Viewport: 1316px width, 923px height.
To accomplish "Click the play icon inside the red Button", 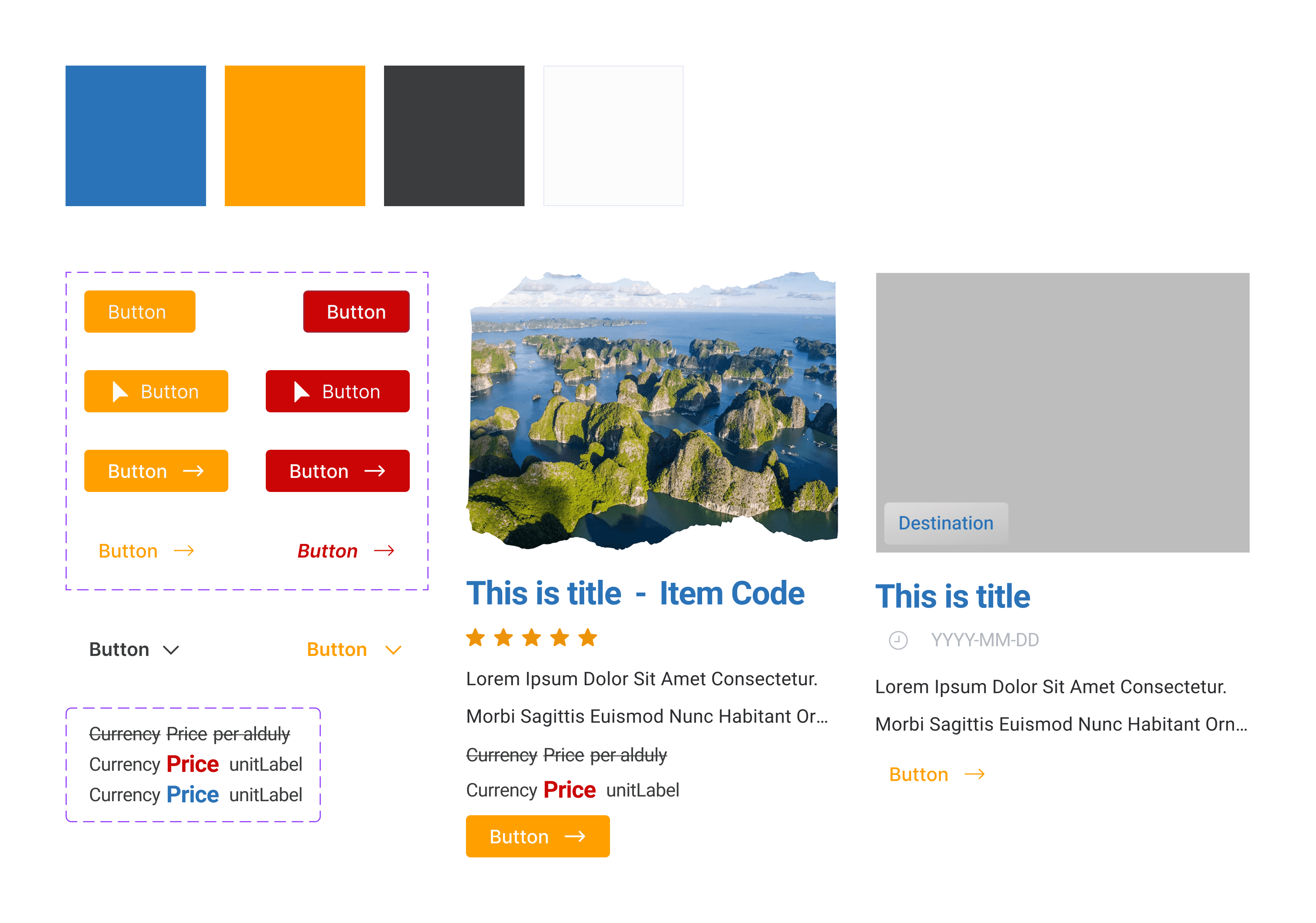I will pos(301,392).
